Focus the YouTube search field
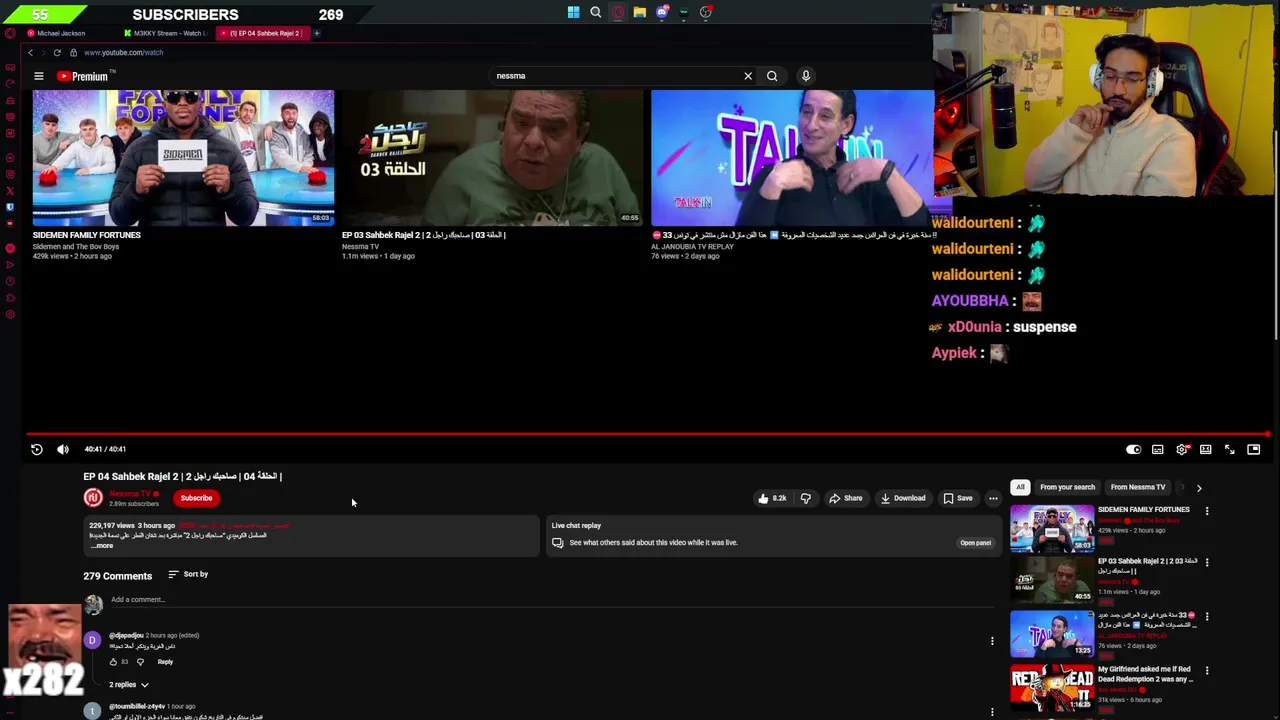This screenshot has height=720, width=1280. click(x=615, y=76)
